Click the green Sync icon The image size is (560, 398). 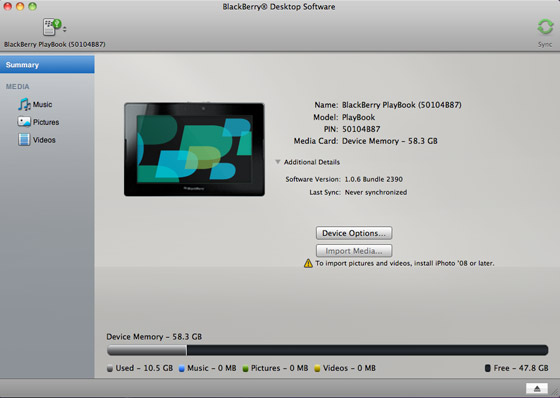tap(545, 27)
